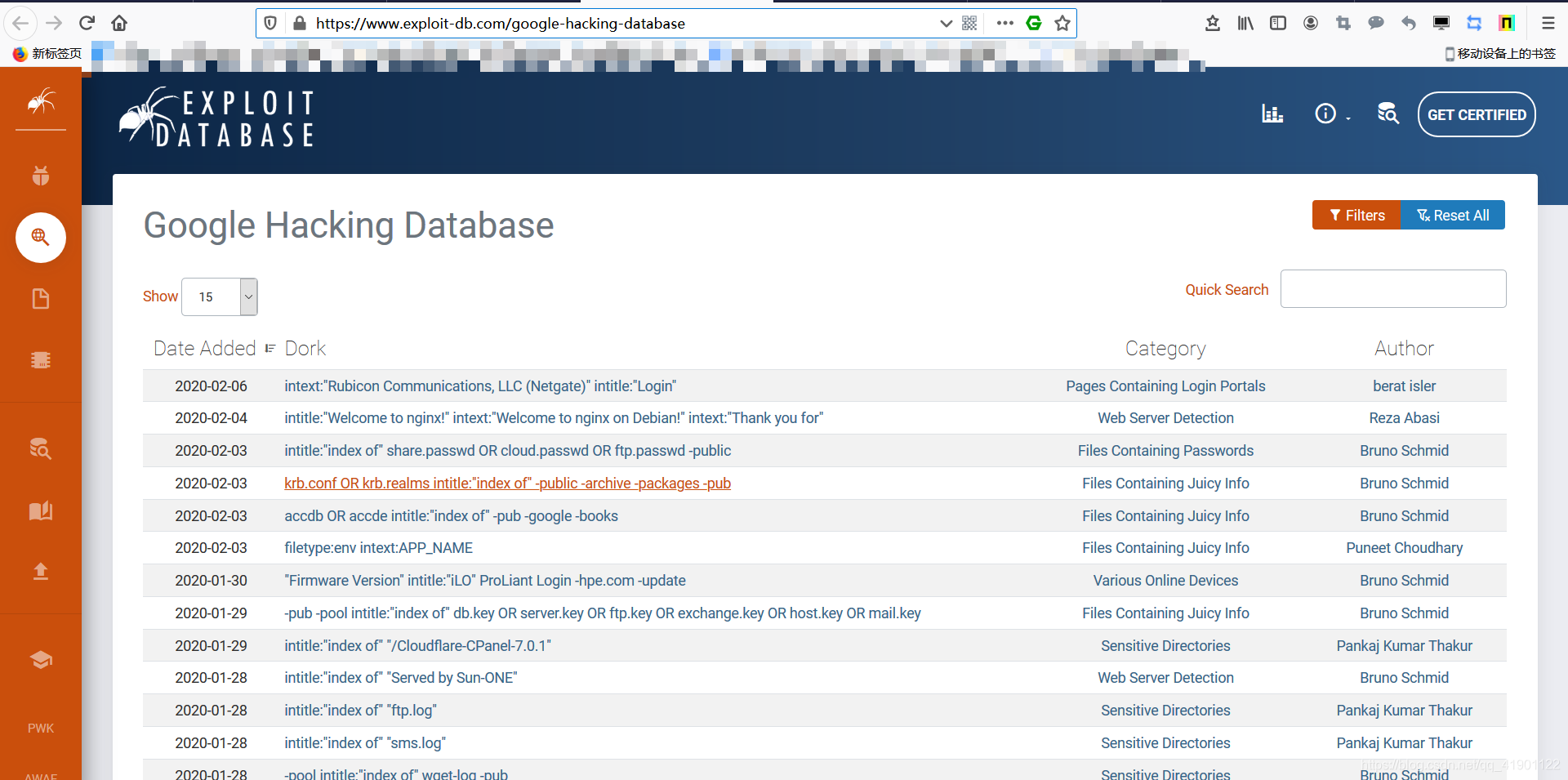Screen dimensions: 1568x780
Task: Click the padlock site info icon
Action: (300, 23)
